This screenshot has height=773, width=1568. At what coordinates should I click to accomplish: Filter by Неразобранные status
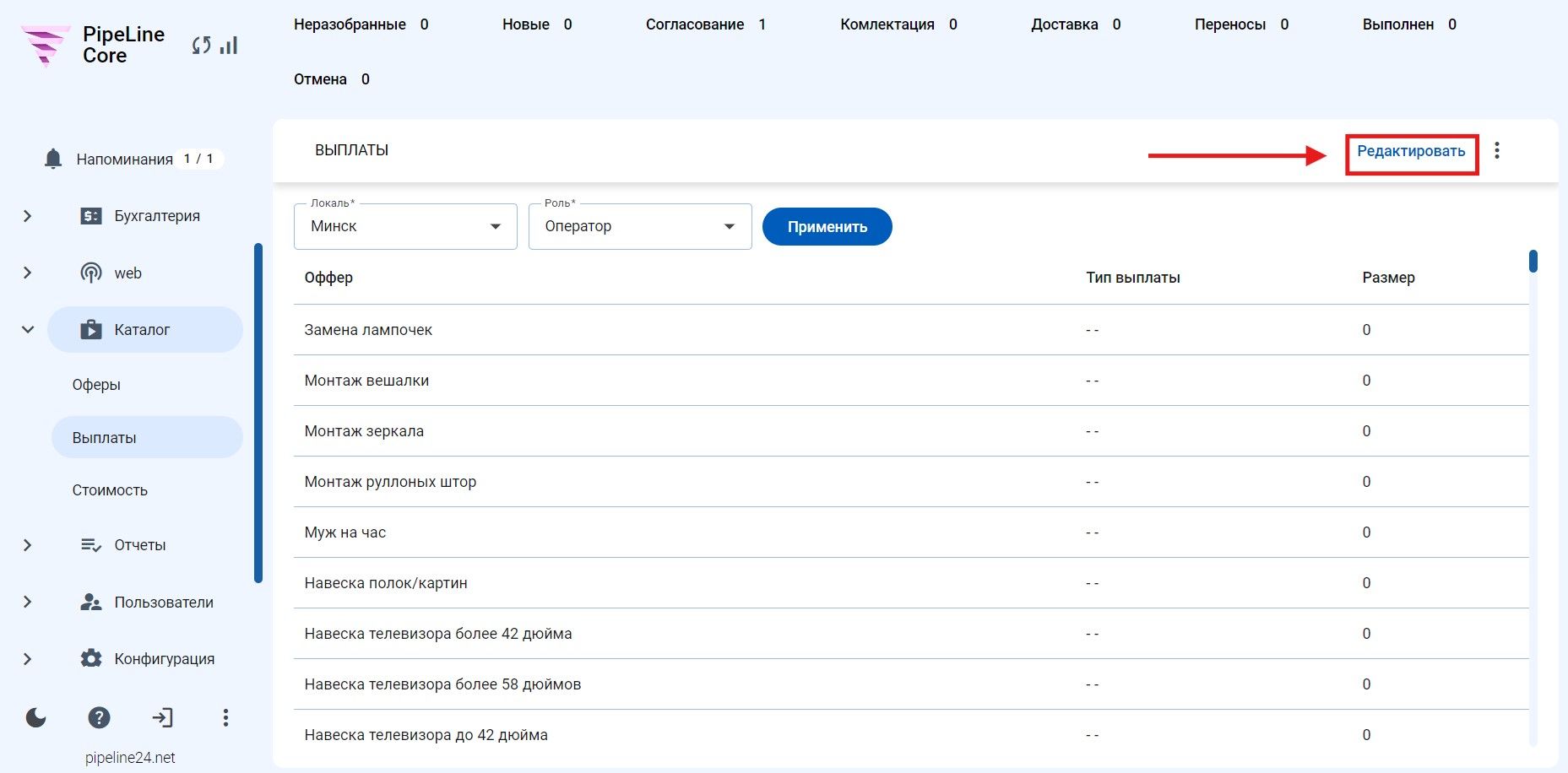pos(361,24)
